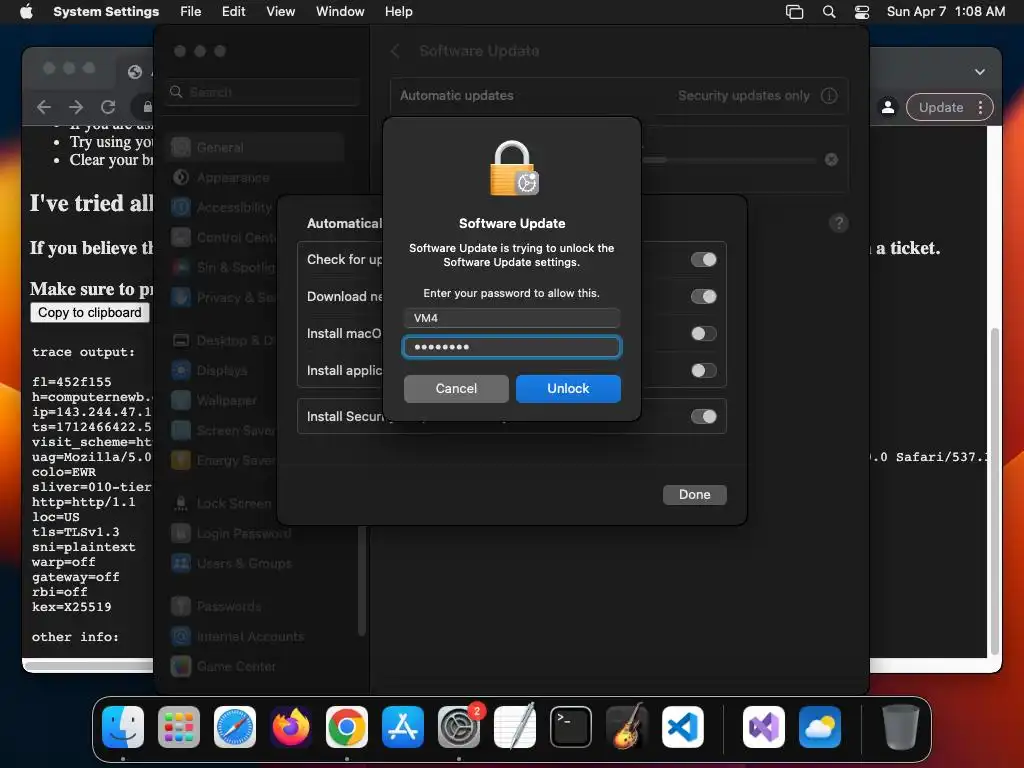Click browser back arrow
The width and height of the screenshot is (1024, 768).
click(44, 107)
